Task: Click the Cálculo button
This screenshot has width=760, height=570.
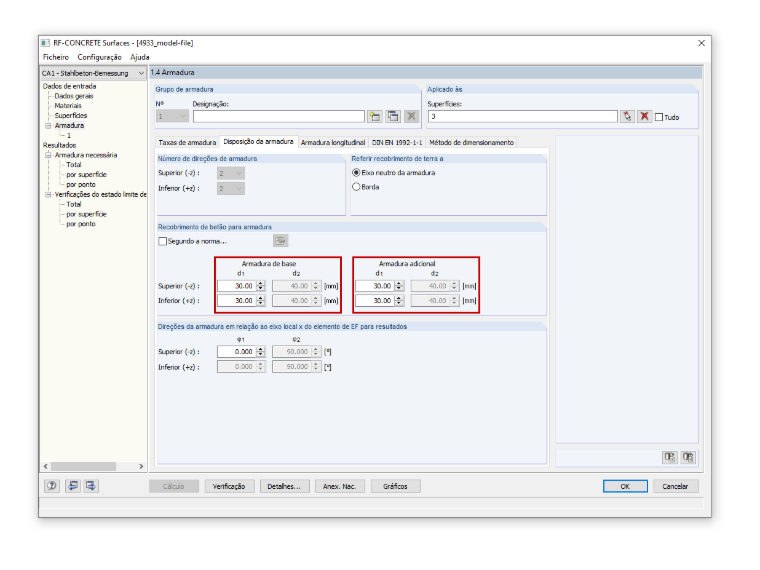Action: (x=174, y=486)
